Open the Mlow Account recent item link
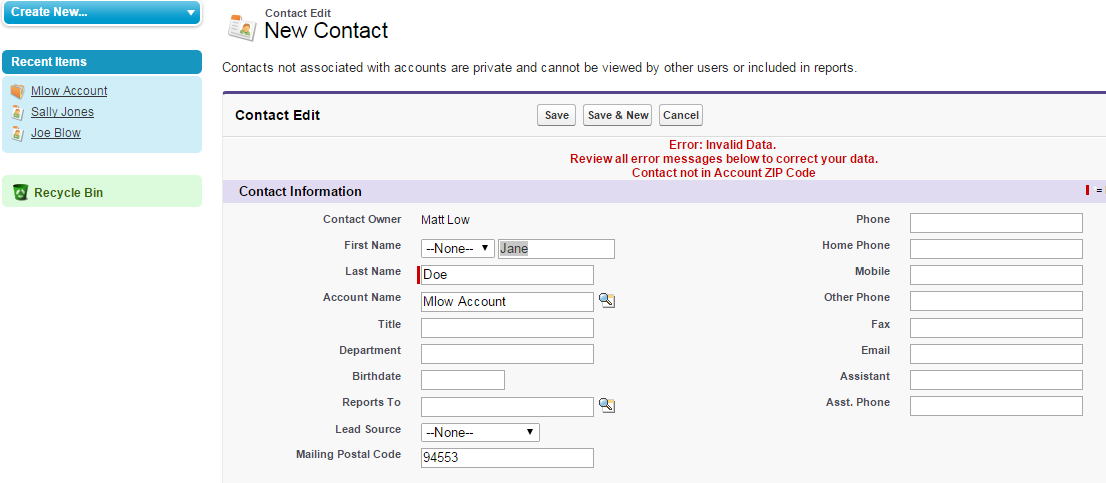 (69, 91)
